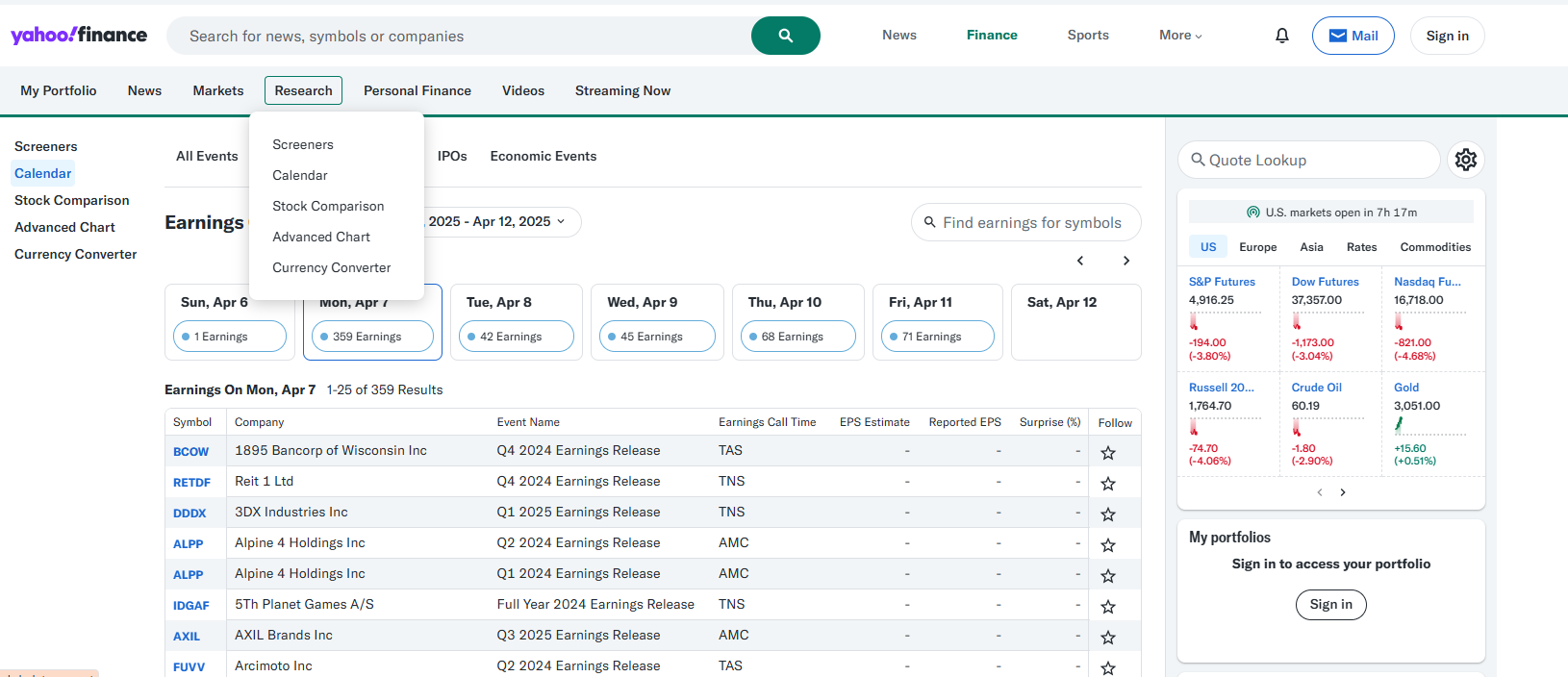The height and width of the screenshot is (677, 1568).
Task: Click the Mail button
Action: pos(1353,36)
